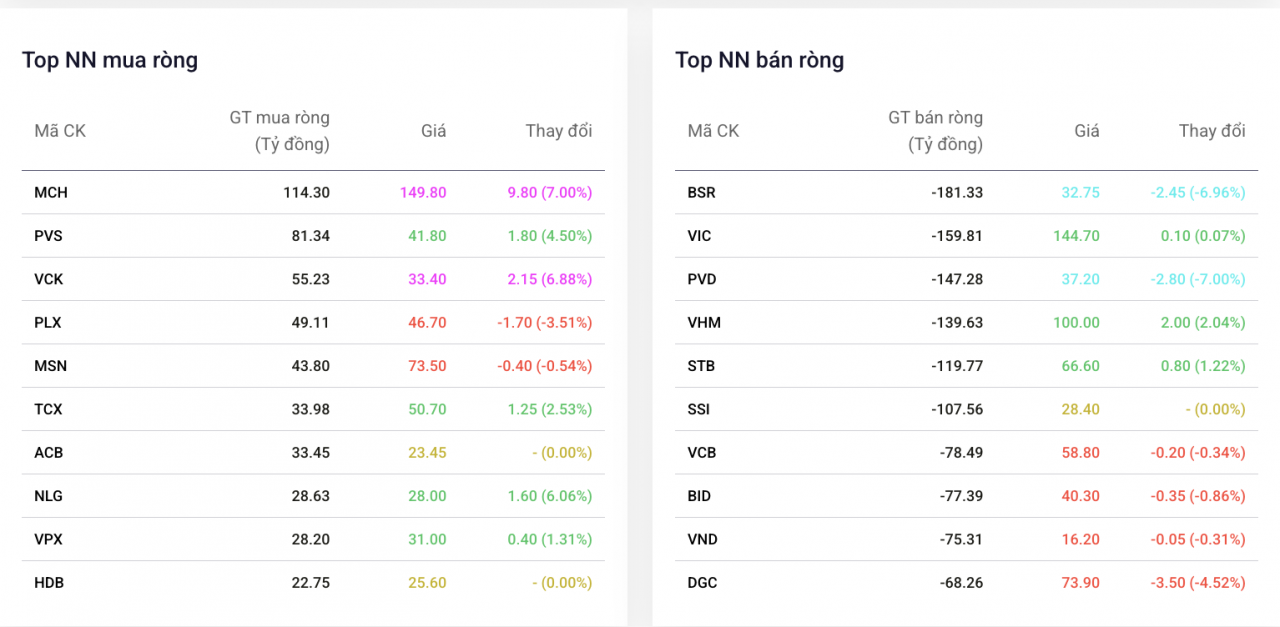Click the MSN stock symbol
This screenshot has height=627, width=1280.
click(x=51, y=366)
